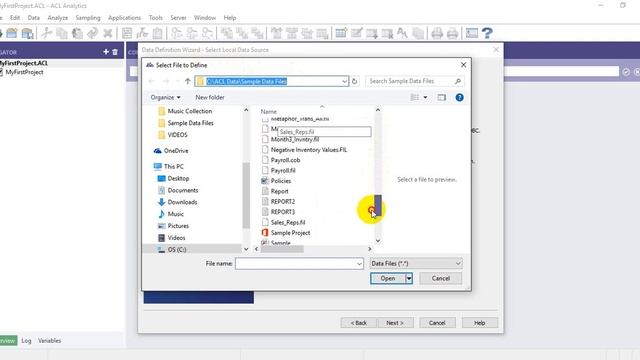Open the address bar path dropdown
The width and height of the screenshot is (640, 360).
(344, 81)
